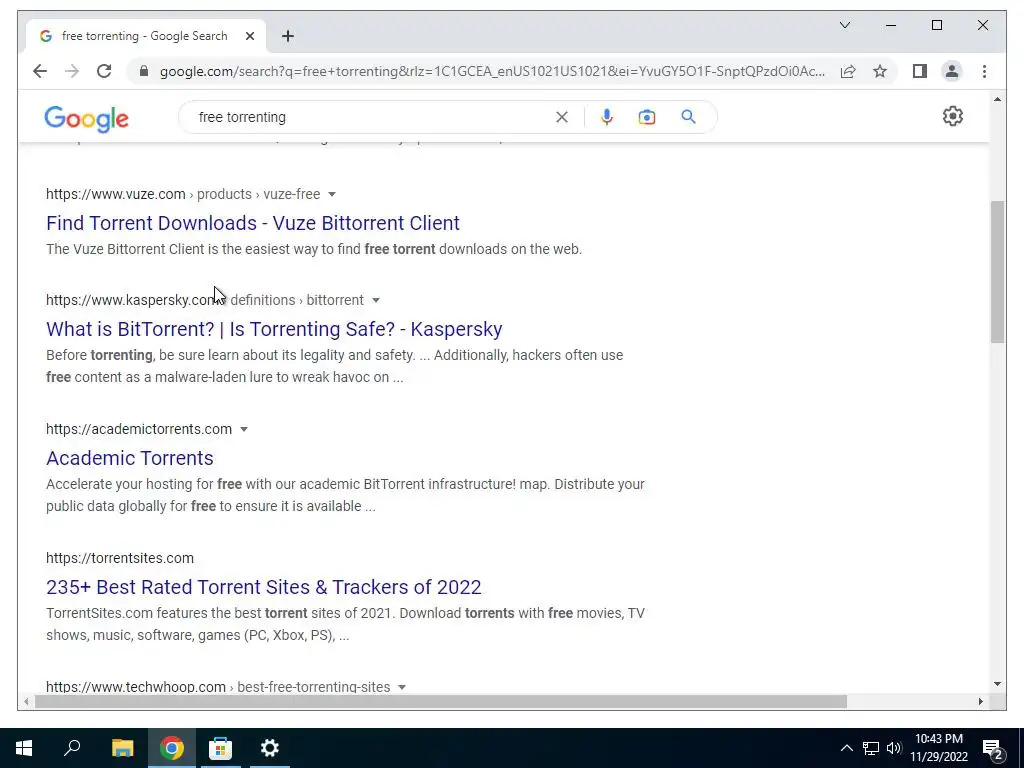Image resolution: width=1024 pixels, height=768 pixels.
Task: Open Settings app from taskbar
Action: [269, 748]
